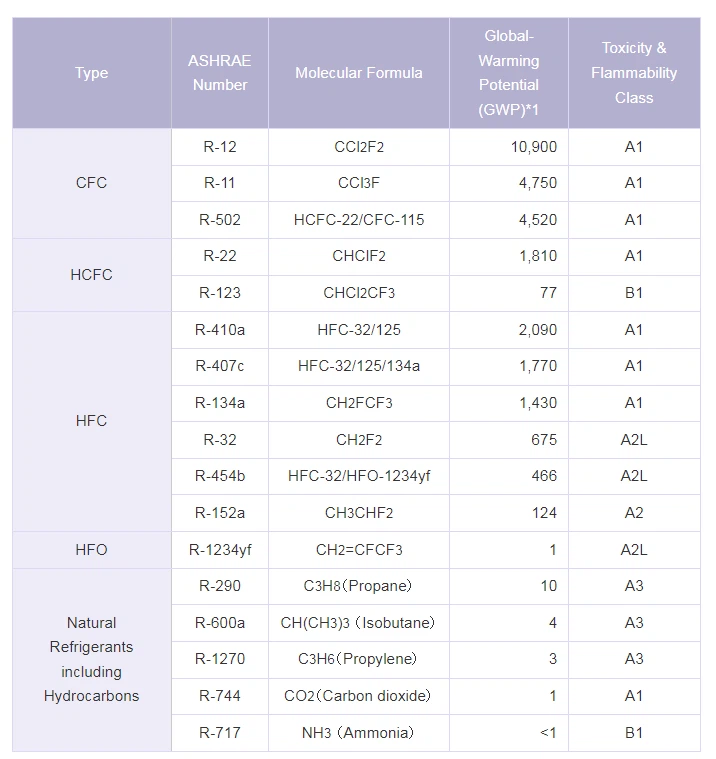Click the HFO type cell
This screenshot has width=716, height=759.
(91, 550)
